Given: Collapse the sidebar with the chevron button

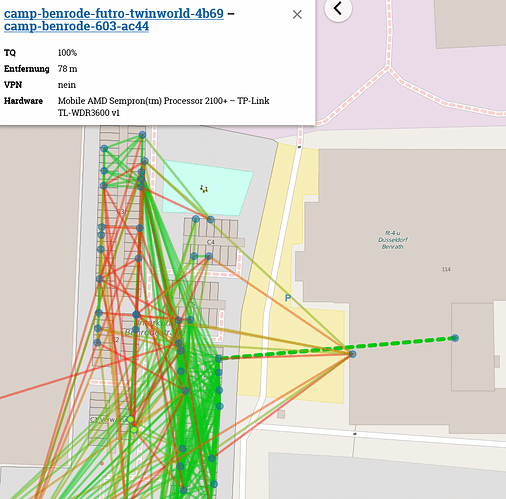Looking at the screenshot, I should (338, 8).
